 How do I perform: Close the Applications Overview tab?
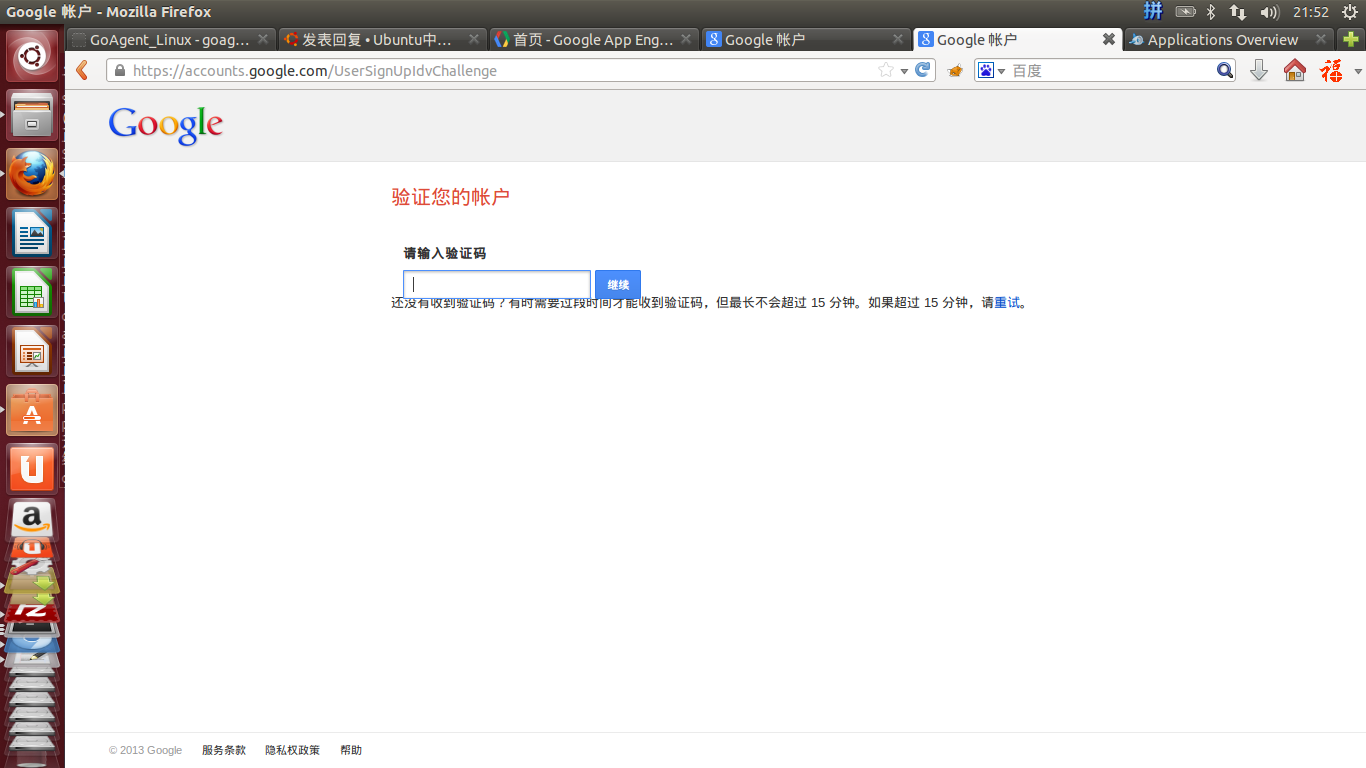[1322, 39]
